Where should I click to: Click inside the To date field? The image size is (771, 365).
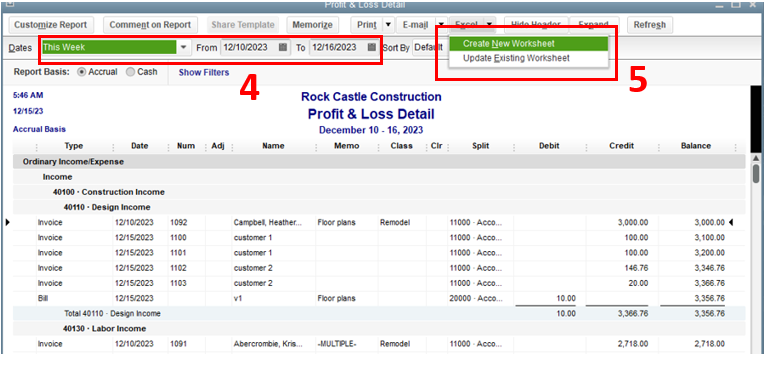(x=338, y=48)
